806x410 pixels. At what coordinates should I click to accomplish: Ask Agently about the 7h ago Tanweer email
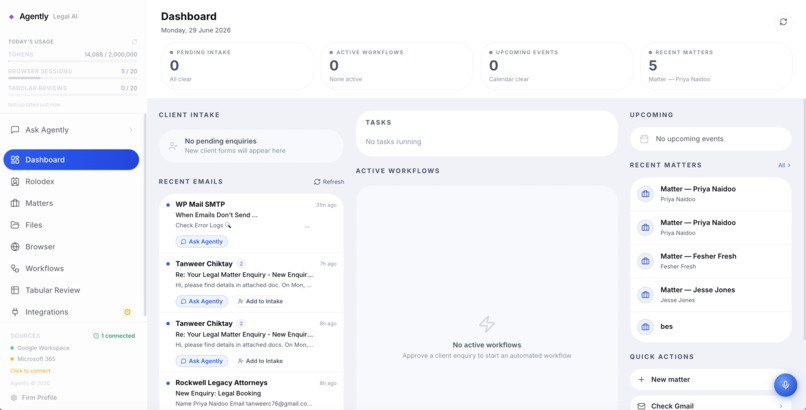click(202, 301)
